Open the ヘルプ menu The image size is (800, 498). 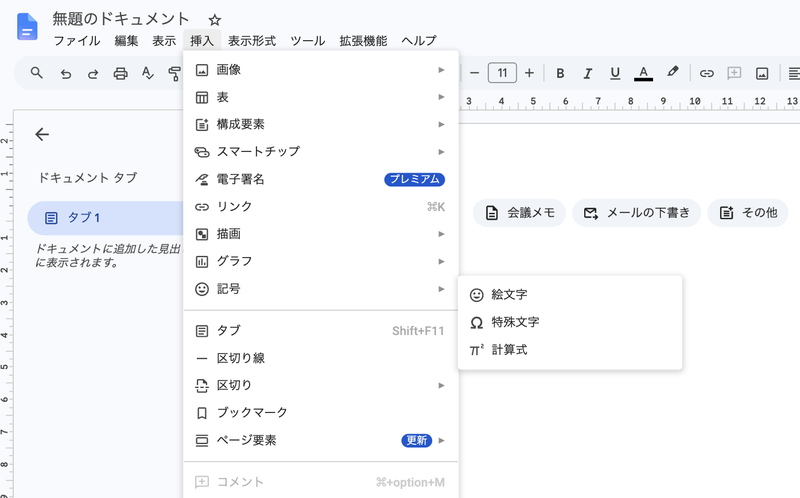[419, 41]
